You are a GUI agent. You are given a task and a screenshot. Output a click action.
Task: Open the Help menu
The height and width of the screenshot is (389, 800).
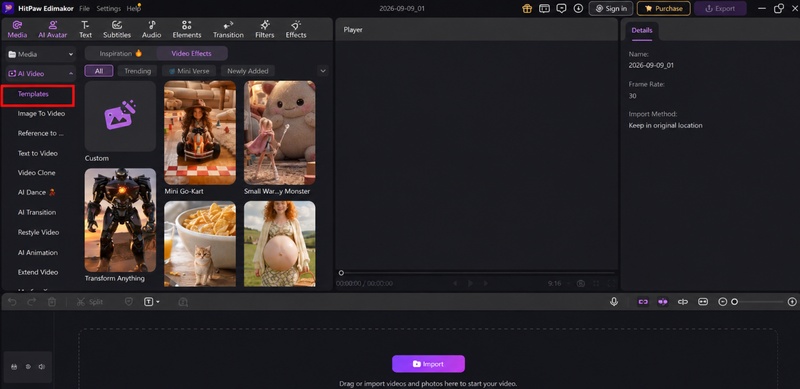point(133,9)
